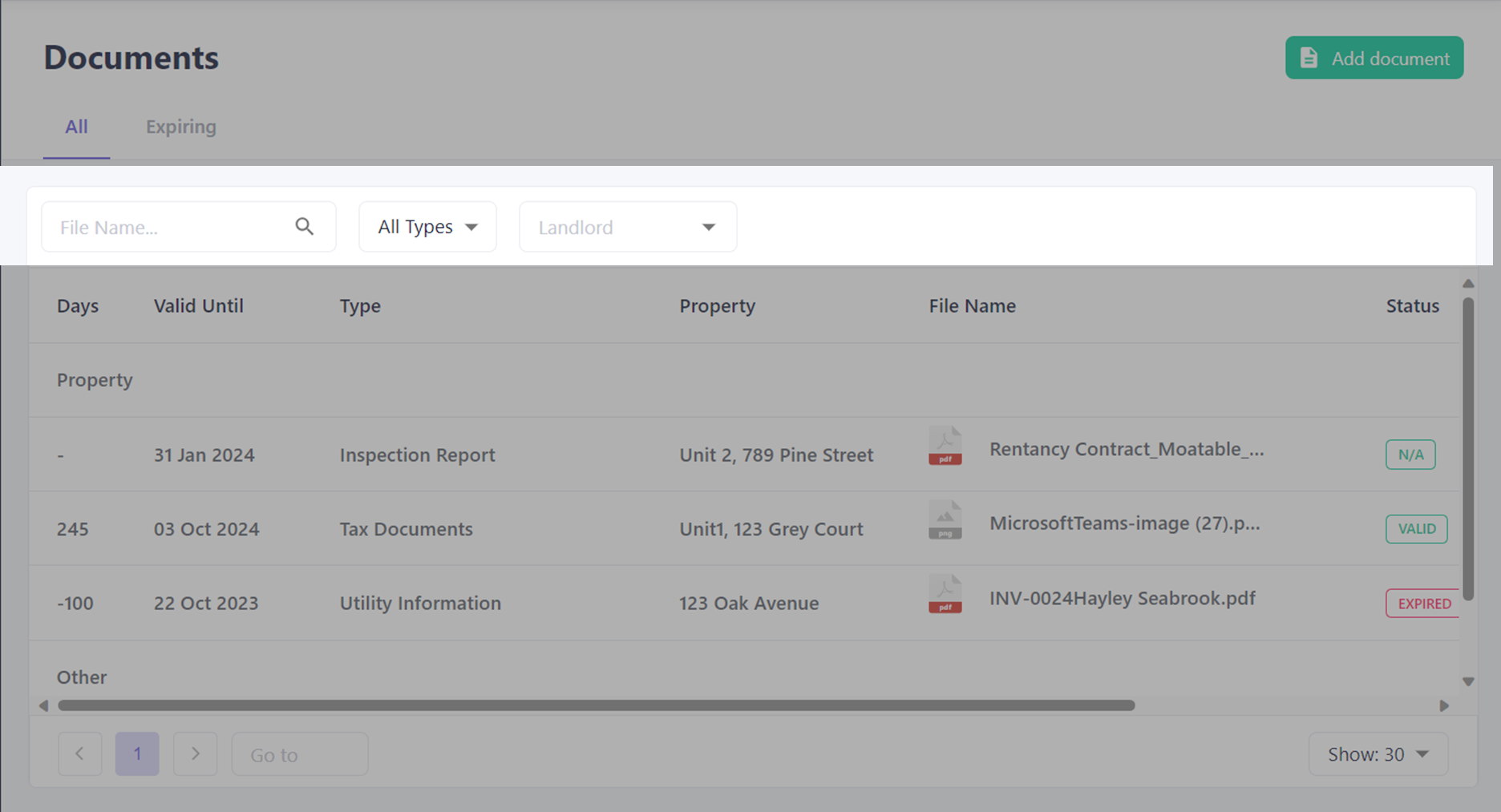Click the N/A status badge
1501x812 pixels.
pos(1410,454)
